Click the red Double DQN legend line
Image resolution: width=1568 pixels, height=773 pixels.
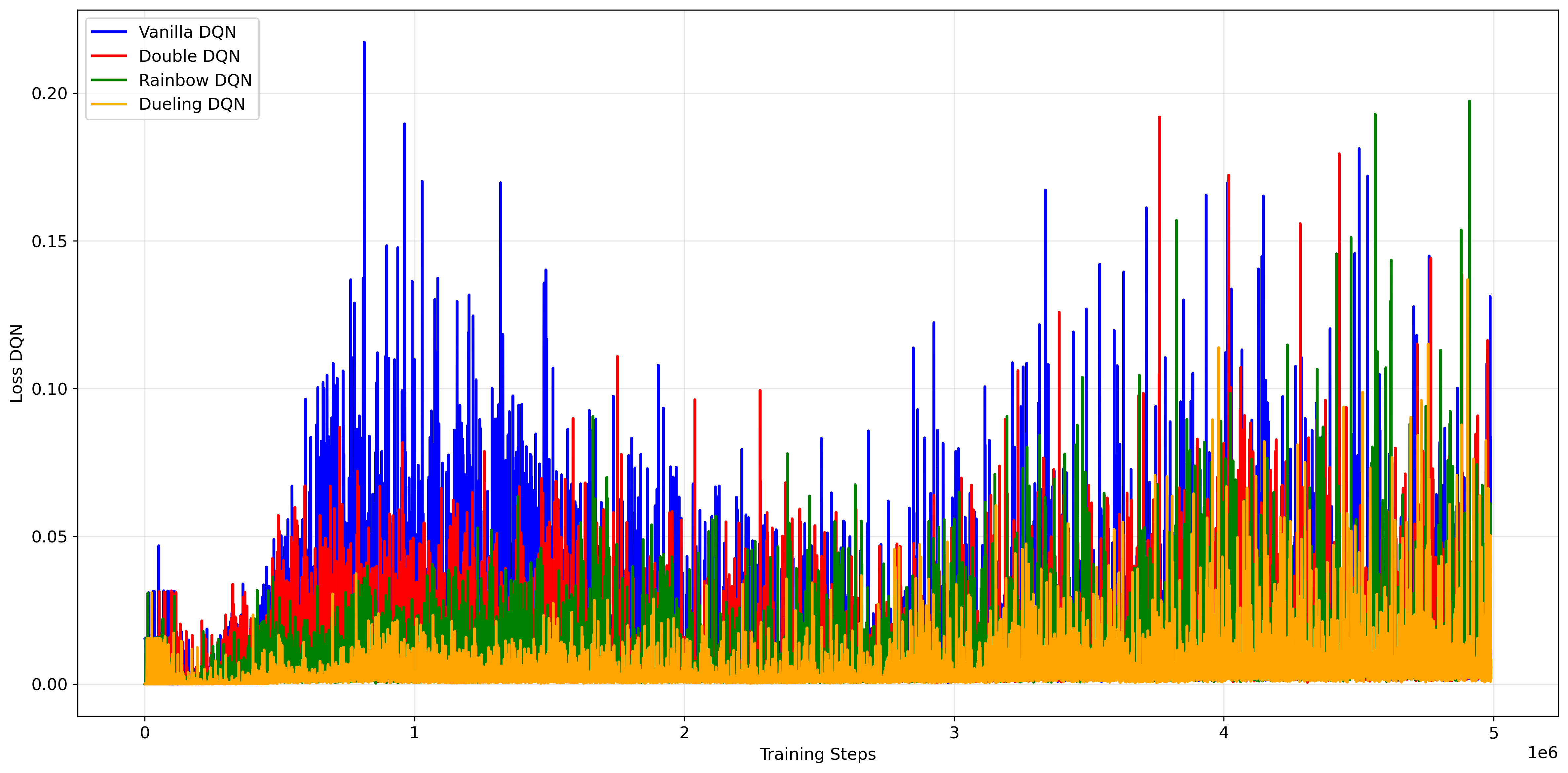pos(109,56)
